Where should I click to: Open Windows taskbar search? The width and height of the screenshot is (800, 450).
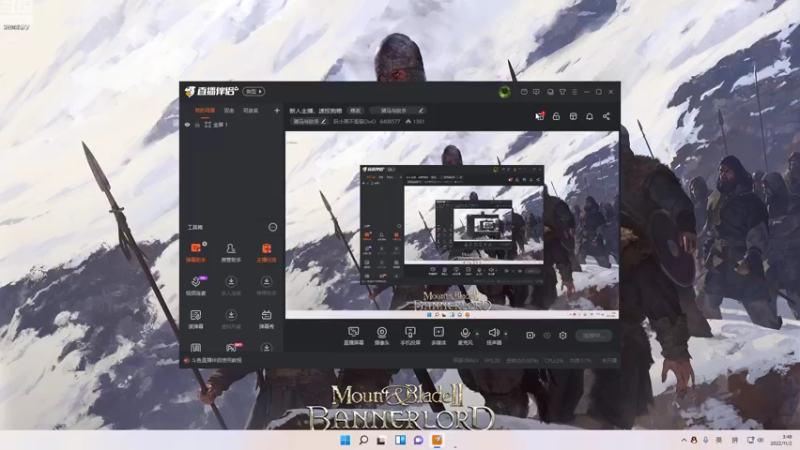coord(363,440)
